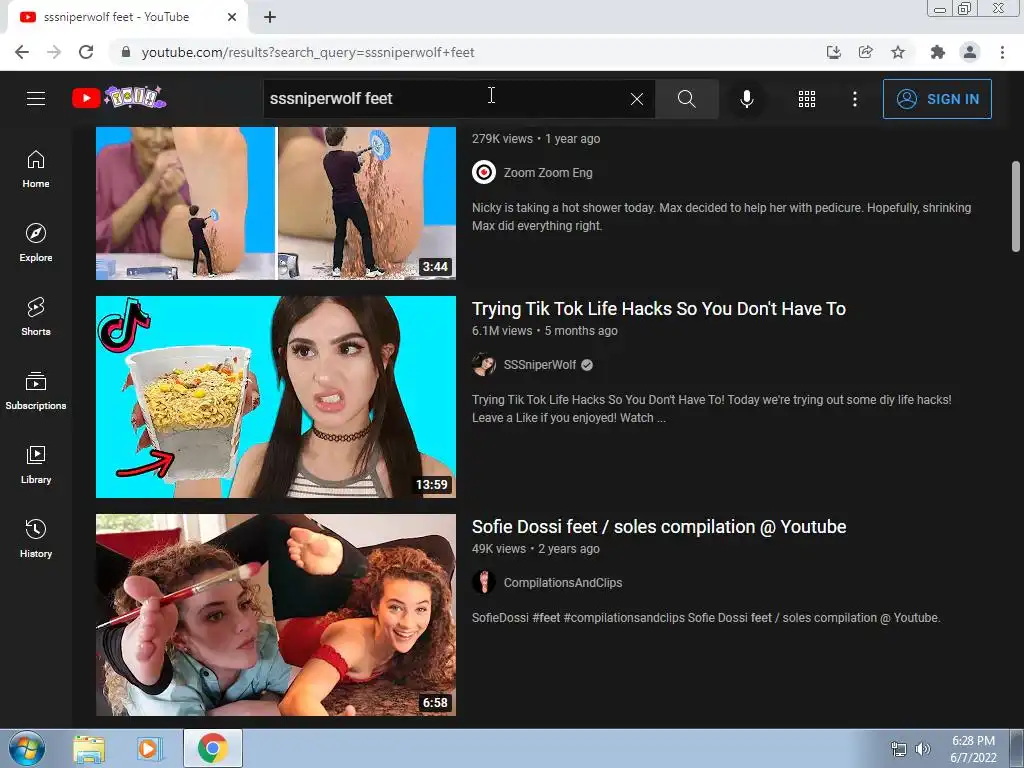The height and width of the screenshot is (768, 1024).
Task: Click the Zoom Zoom Eng channel avatar
Action: pyautogui.click(x=484, y=172)
